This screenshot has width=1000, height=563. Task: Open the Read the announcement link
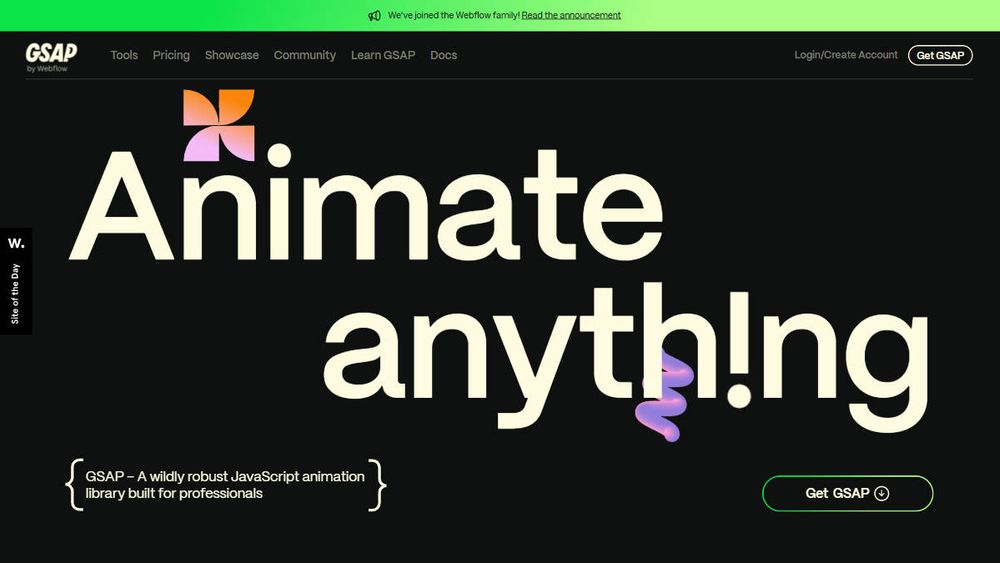571,15
